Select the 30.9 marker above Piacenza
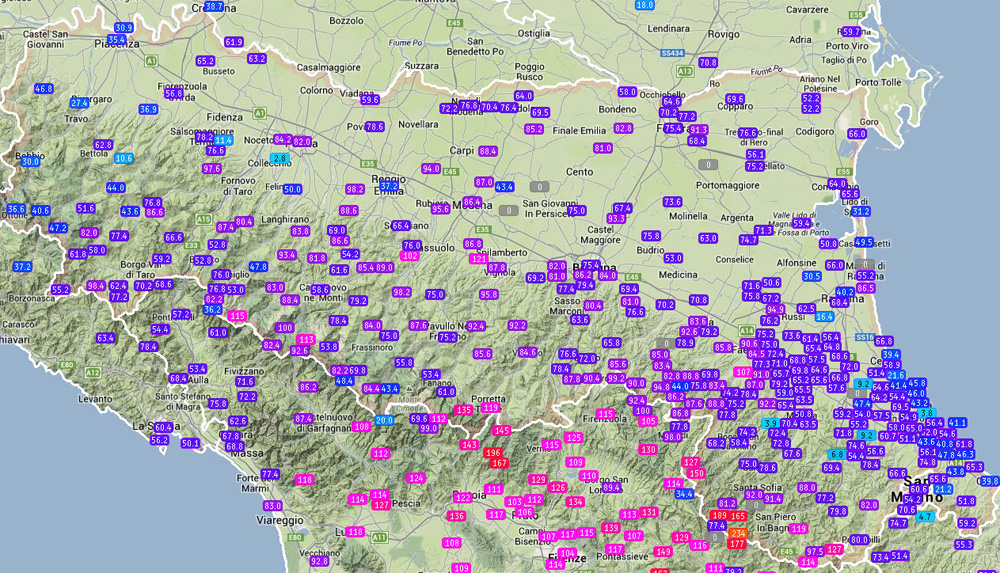The image size is (1000, 573). pos(124,27)
